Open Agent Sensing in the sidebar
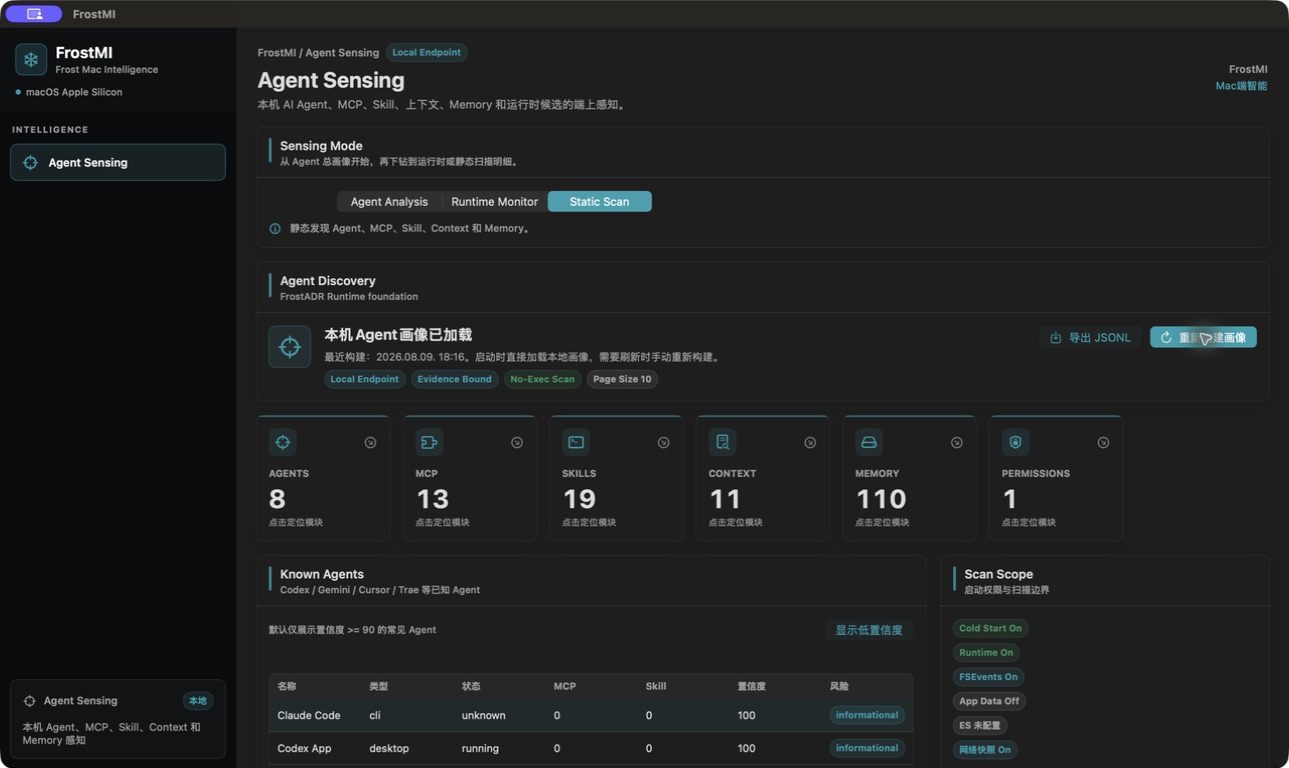Image resolution: width=1289 pixels, height=768 pixels. pos(118,162)
